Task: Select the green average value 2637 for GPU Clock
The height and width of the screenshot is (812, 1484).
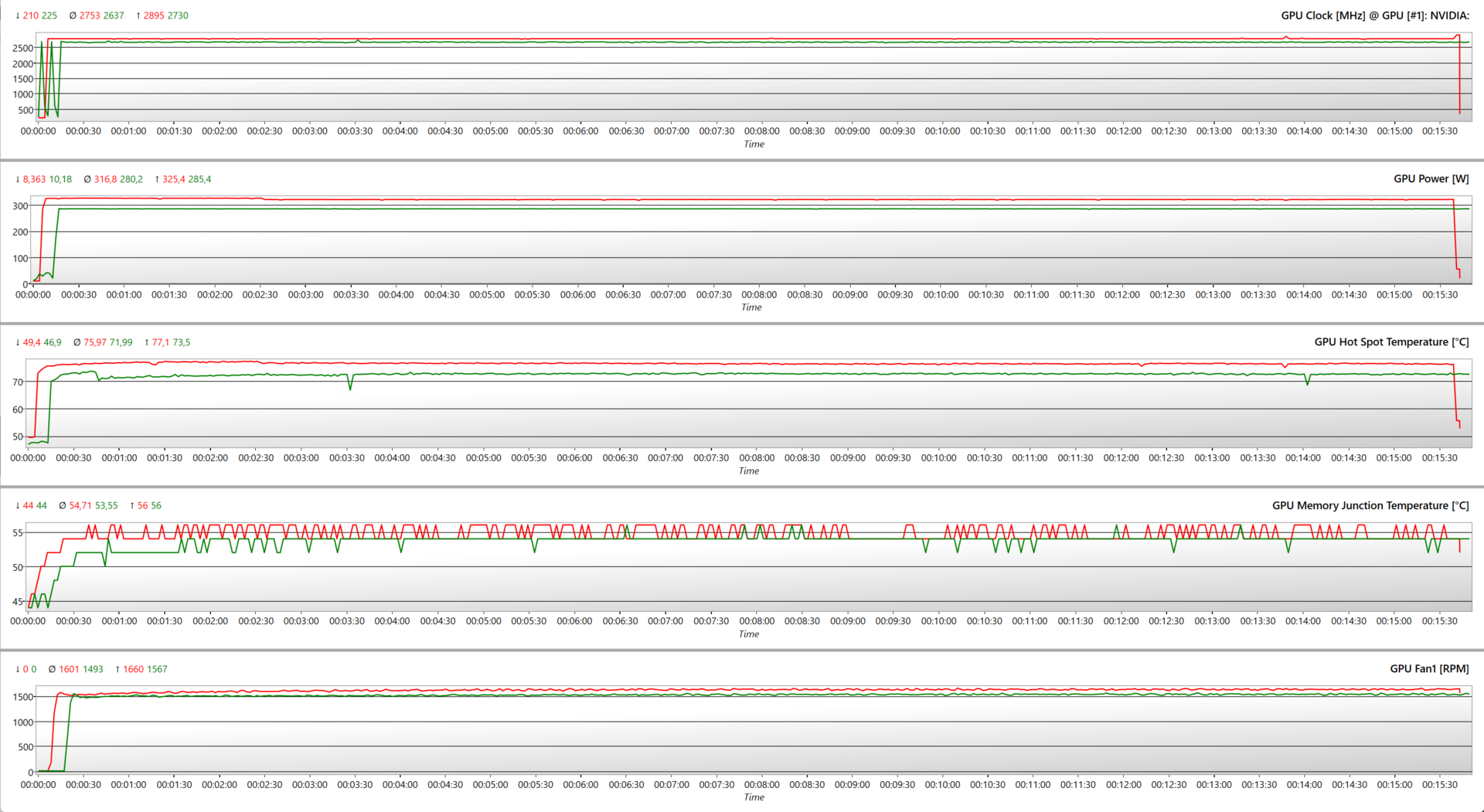Action: coord(114,15)
